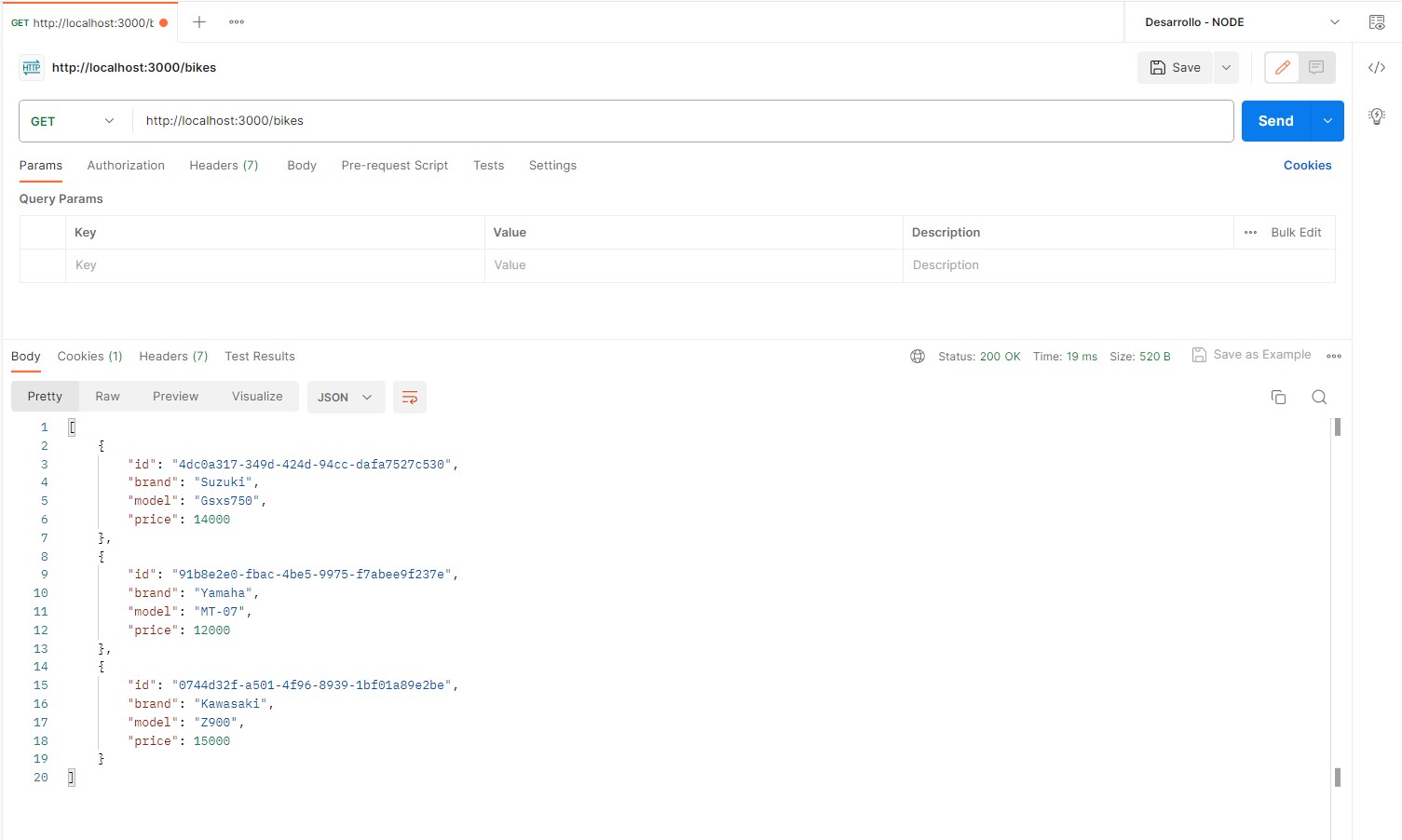Open the request Body tab
The width and height of the screenshot is (1402, 840).
tap(302, 165)
